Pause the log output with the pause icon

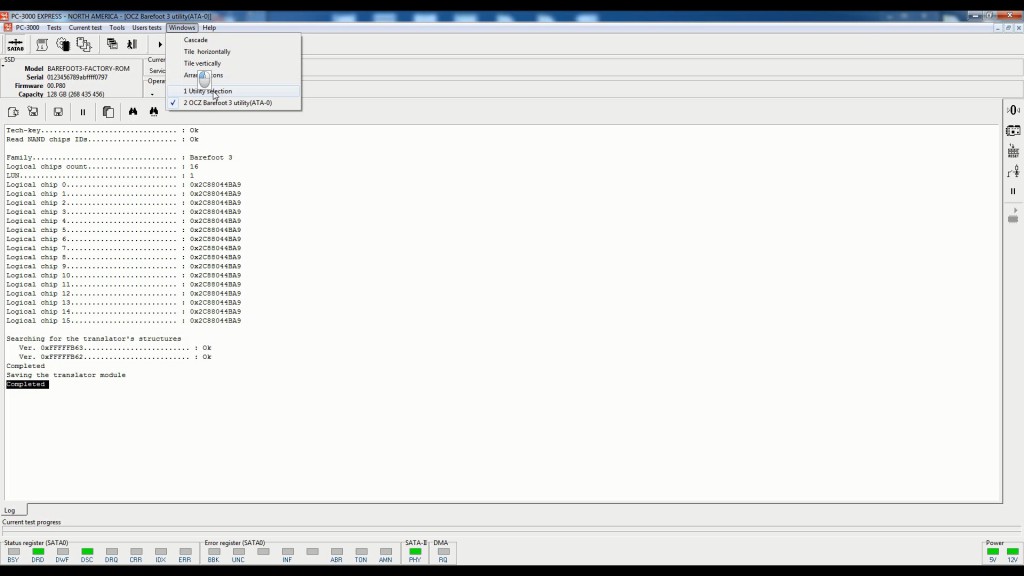pyautogui.click(x=84, y=111)
